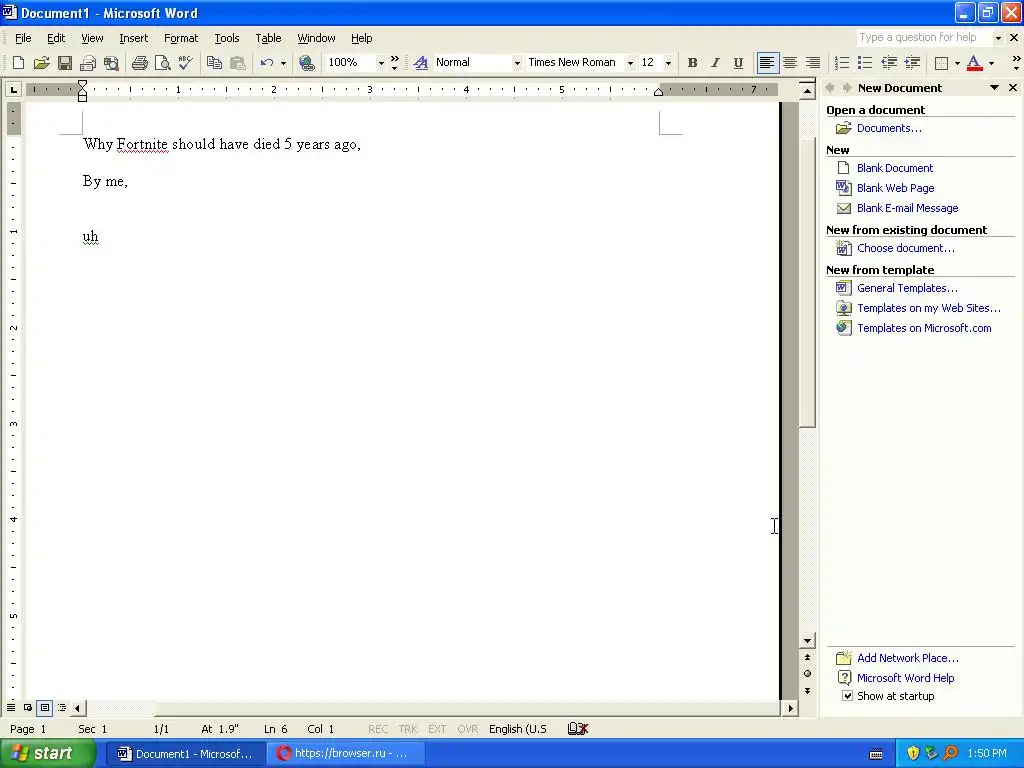Open Print Preview from toolbar
The width and height of the screenshot is (1024, 768).
tap(162, 63)
